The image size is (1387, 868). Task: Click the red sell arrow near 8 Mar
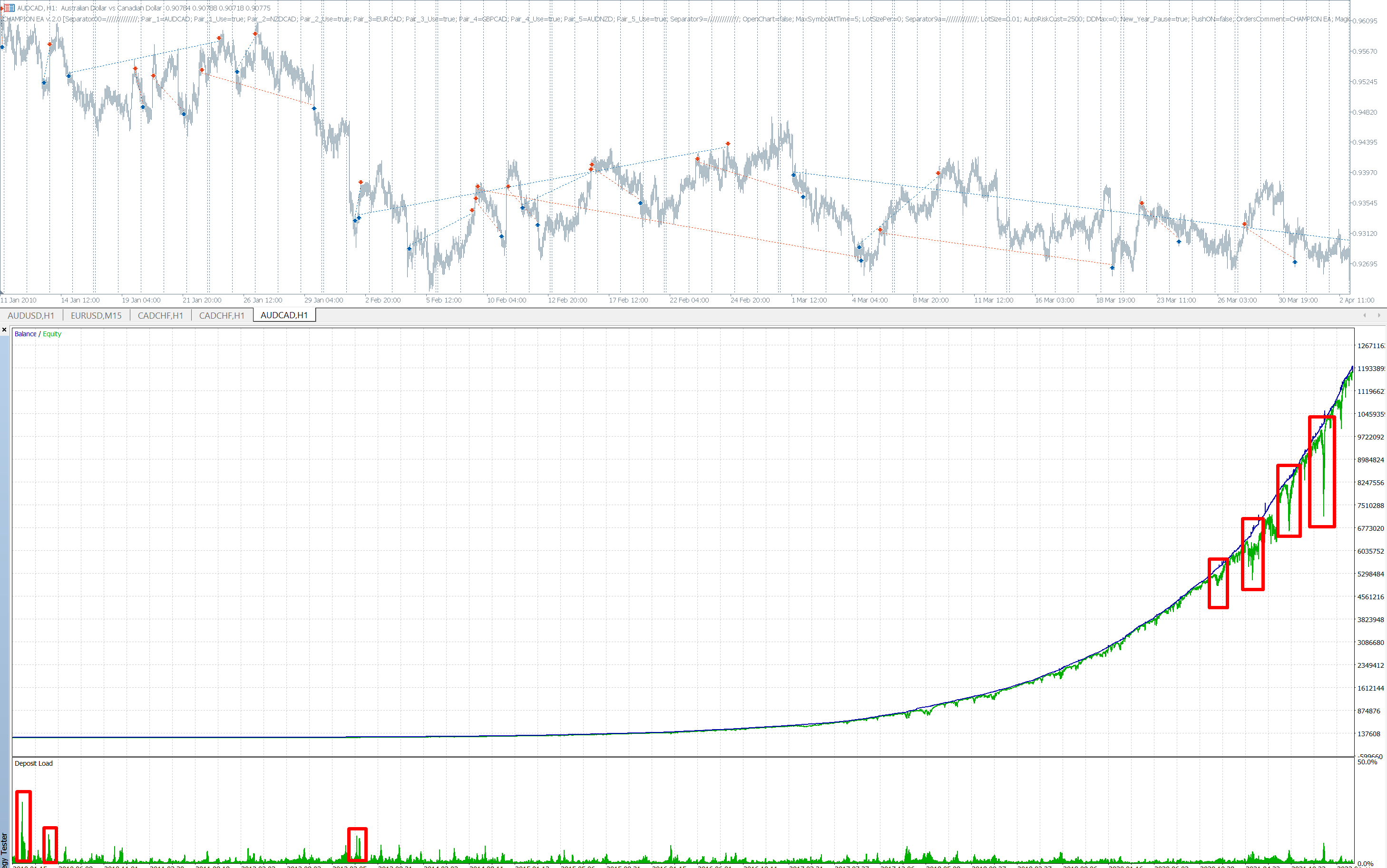pos(938,173)
